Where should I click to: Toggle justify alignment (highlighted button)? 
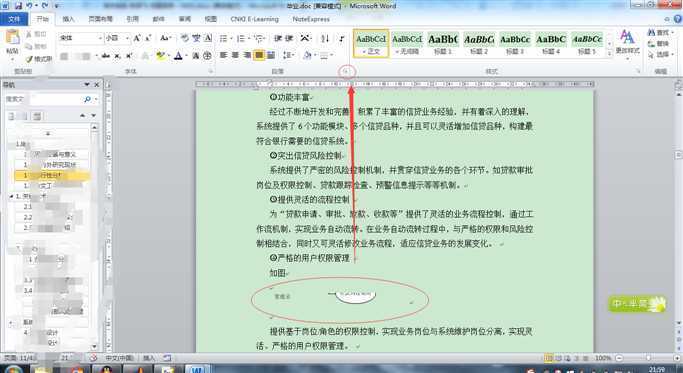coord(259,55)
